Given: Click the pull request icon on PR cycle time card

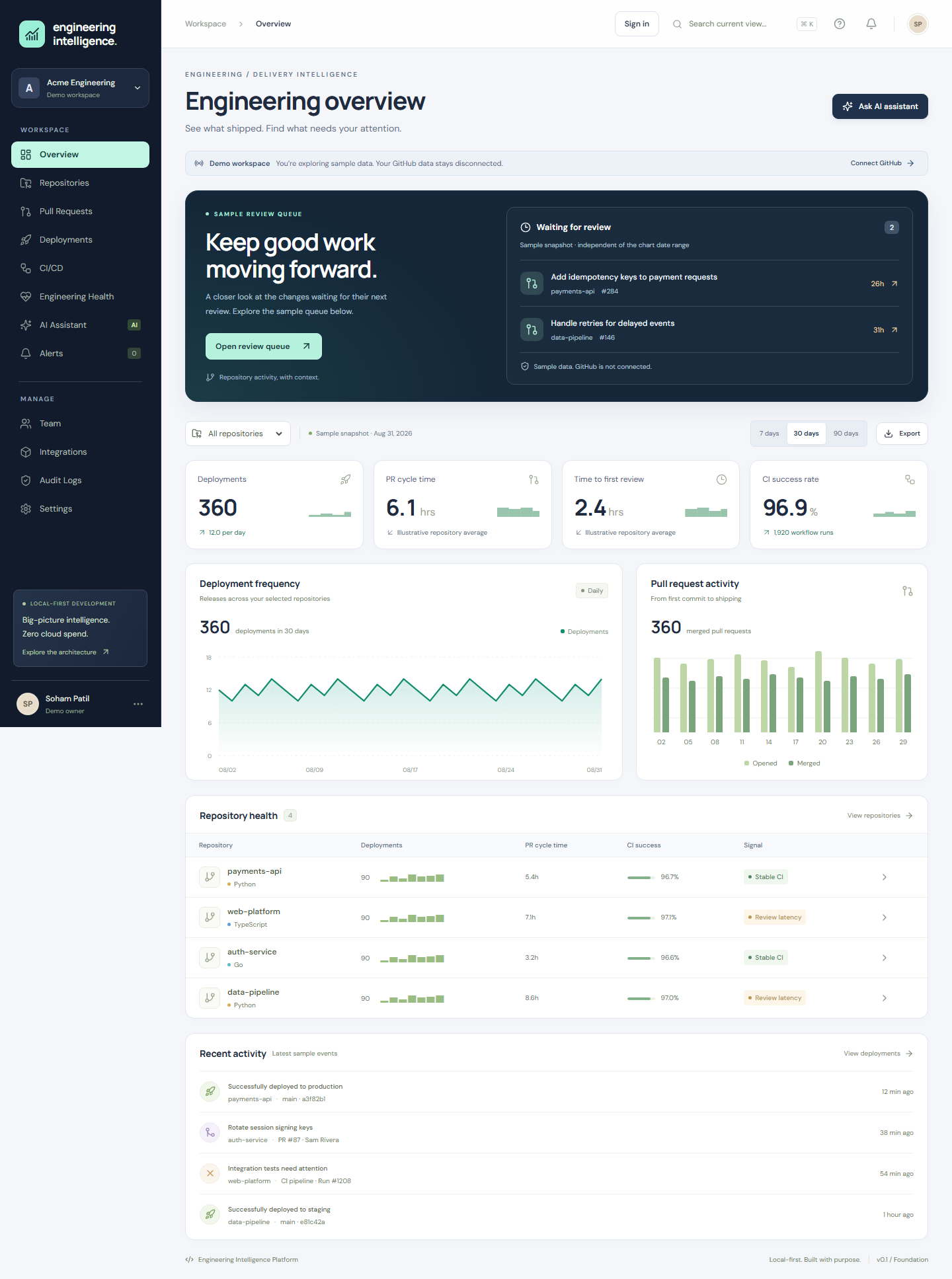Looking at the screenshot, I should coord(534,479).
